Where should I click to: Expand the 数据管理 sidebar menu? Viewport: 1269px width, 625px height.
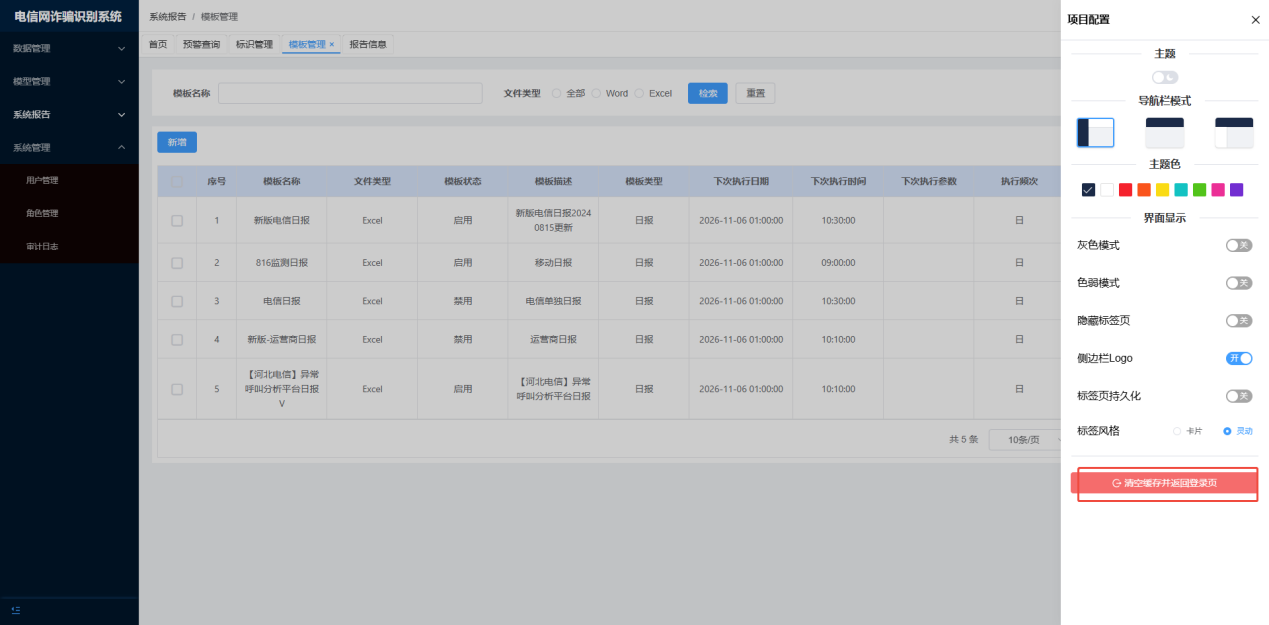point(69,48)
